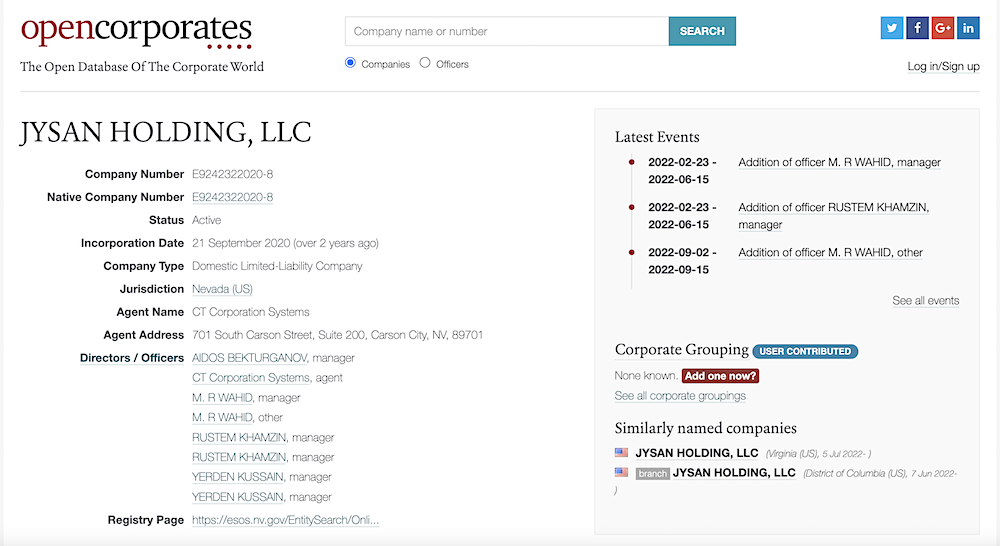
Task: Open the first YERDEN KUSSAIN, manager link
Action: [238, 477]
